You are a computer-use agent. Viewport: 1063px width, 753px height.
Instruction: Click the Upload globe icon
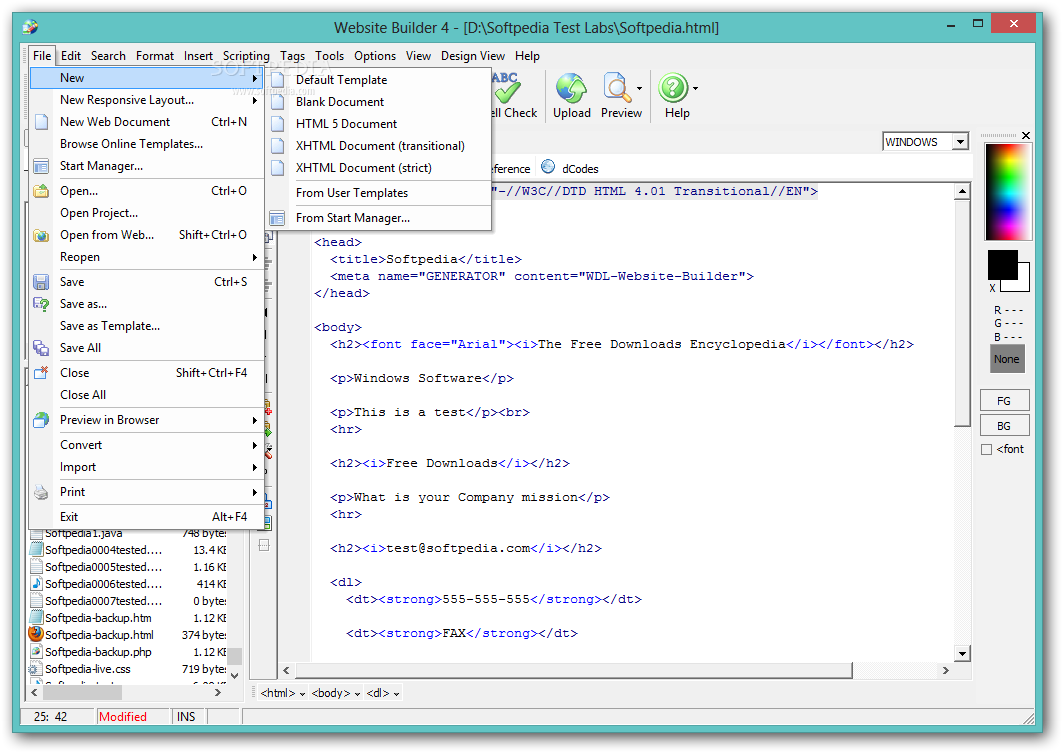pos(571,88)
